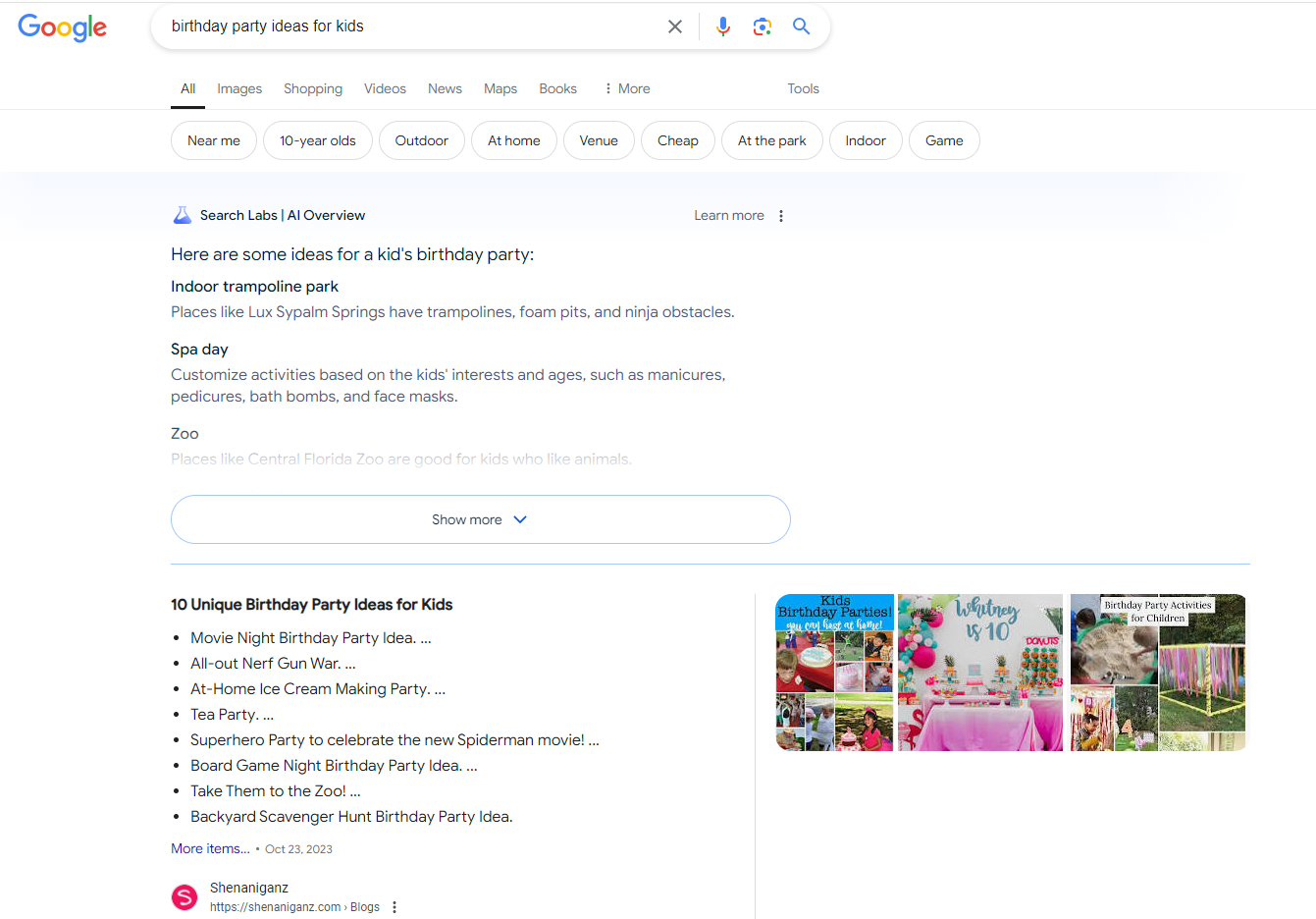This screenshot has width=1316, height=919.
Task: Open the Tools options
Action: pos(803,88)
